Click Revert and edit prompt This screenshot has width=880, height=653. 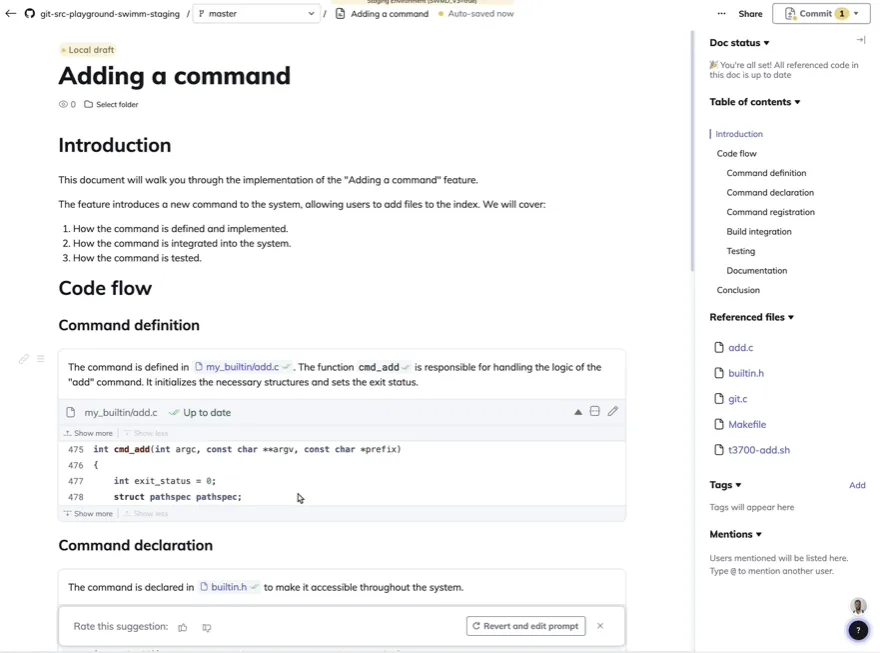click(526, 626)
